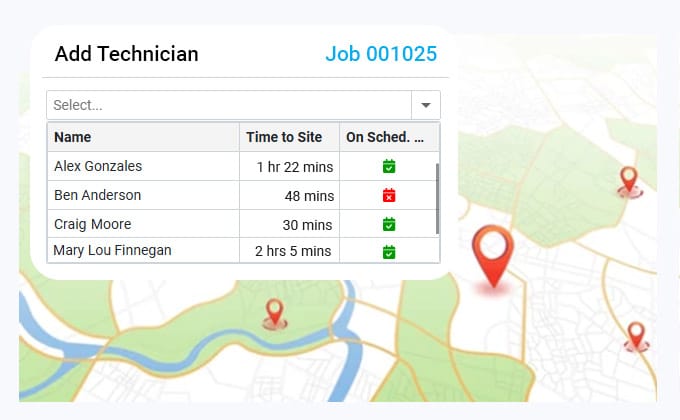The height and width of the screenshot is (420, 680).
Task: Click the small map pin by the river
Action: pyautogui.click(x=275, y=313)
